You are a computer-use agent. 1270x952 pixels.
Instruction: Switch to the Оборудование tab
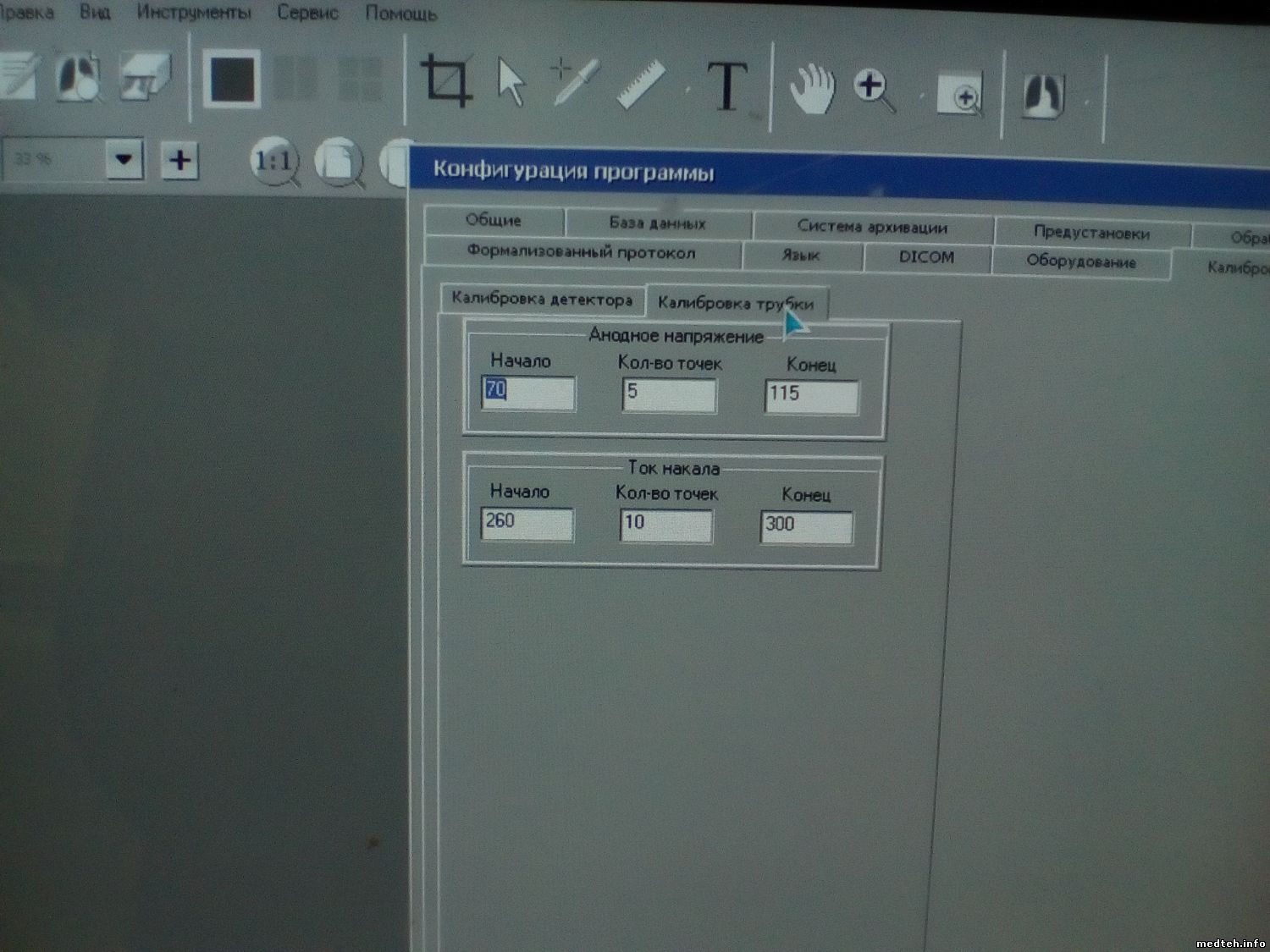pos(1080,261)
